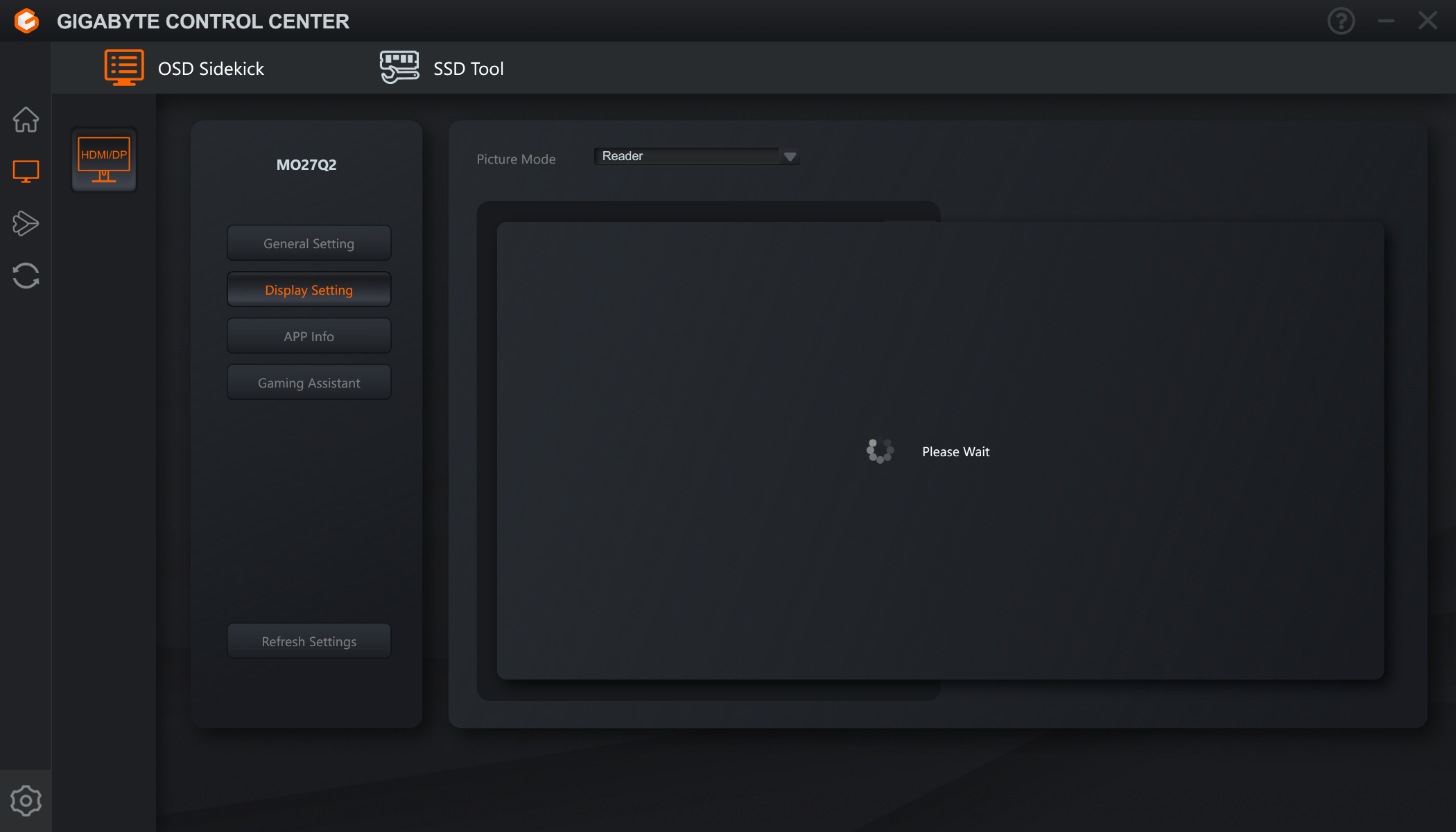Image resolution: width=1456 pixels, height=832 pixels.
Task: Minimize the Control Center window
Action: point(1386,21)
